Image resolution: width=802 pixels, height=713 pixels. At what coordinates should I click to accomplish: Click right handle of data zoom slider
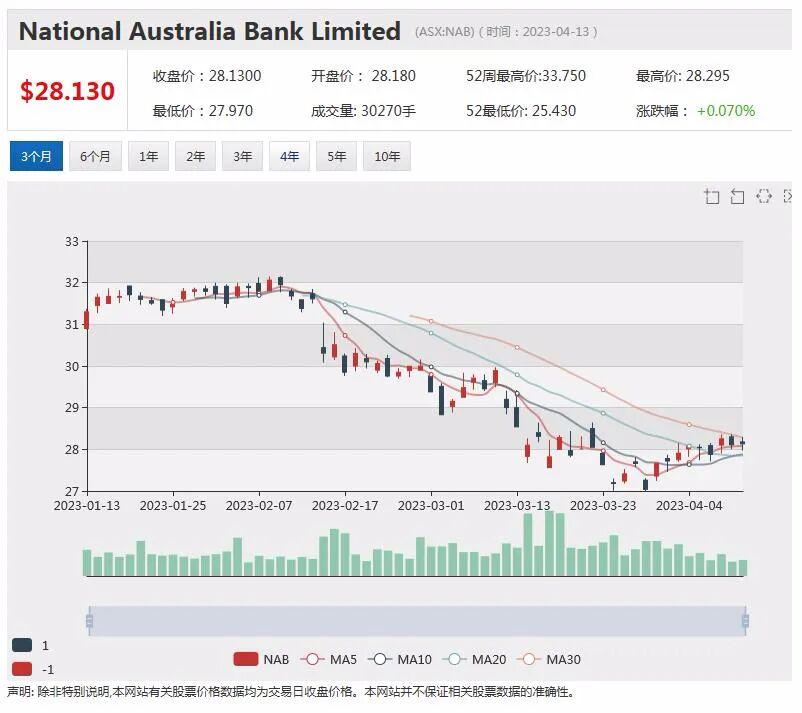pos(745,621)
